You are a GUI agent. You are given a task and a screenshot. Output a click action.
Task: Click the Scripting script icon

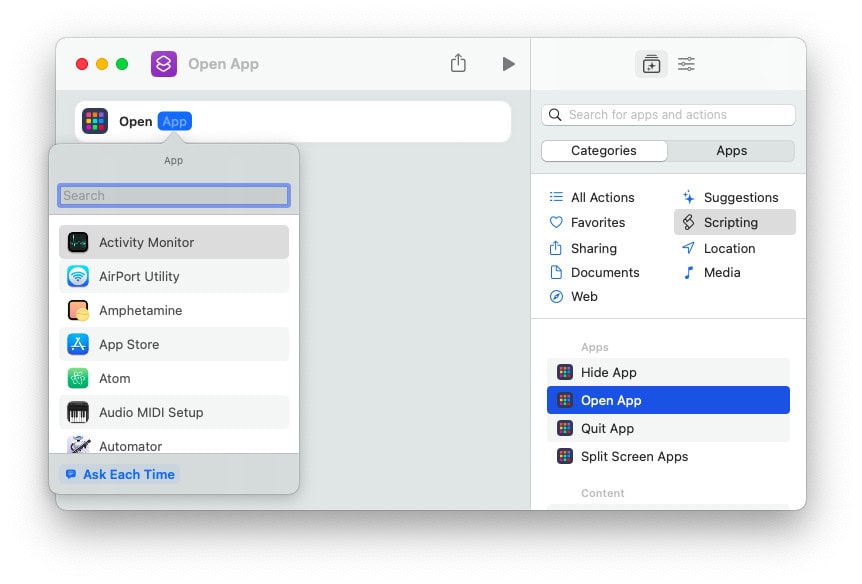click(688, 222)
